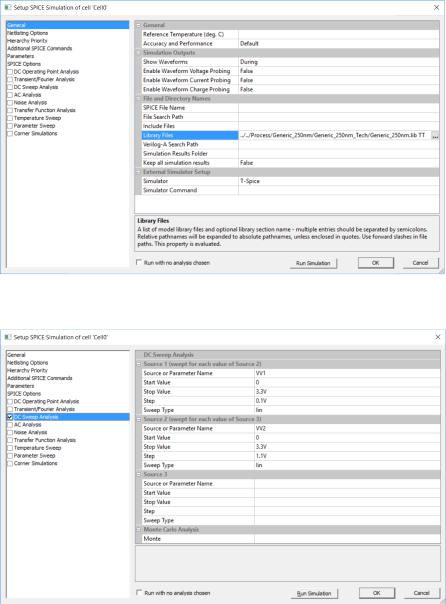Enable the Corner Simulations checkbox in the lower dialog

tap(10, 463)
